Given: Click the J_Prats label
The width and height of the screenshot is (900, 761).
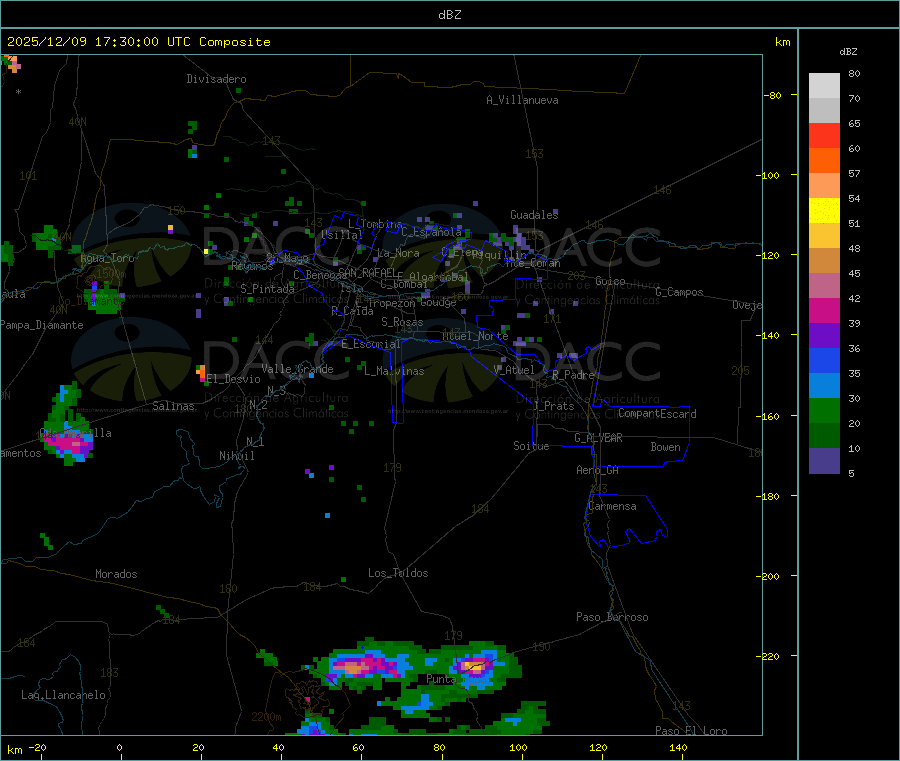Looking at the screenshot, I should click(x=554, y=406).
